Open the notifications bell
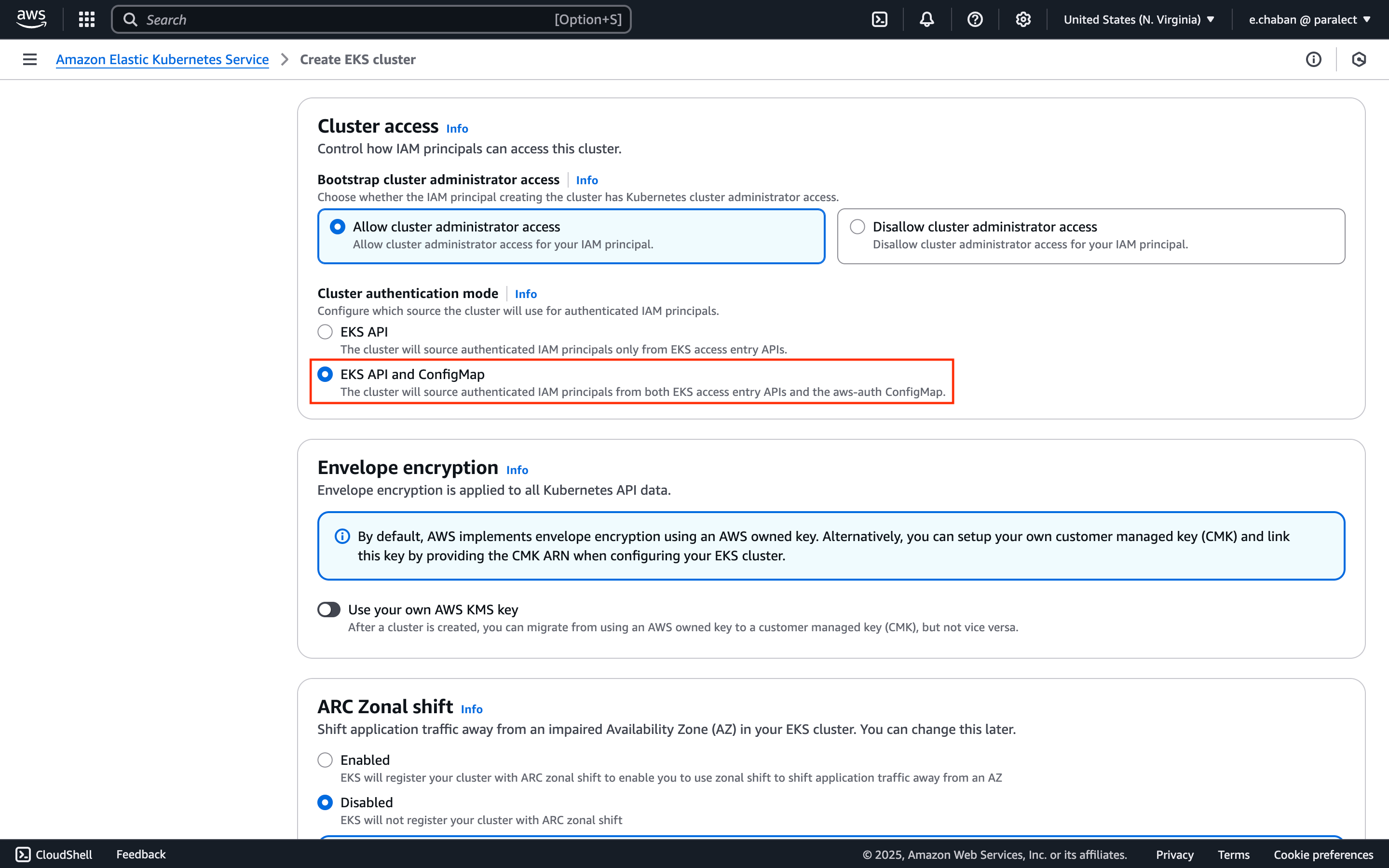The height and width of the screenshot is (868, 1389). [x=926, y=19]
